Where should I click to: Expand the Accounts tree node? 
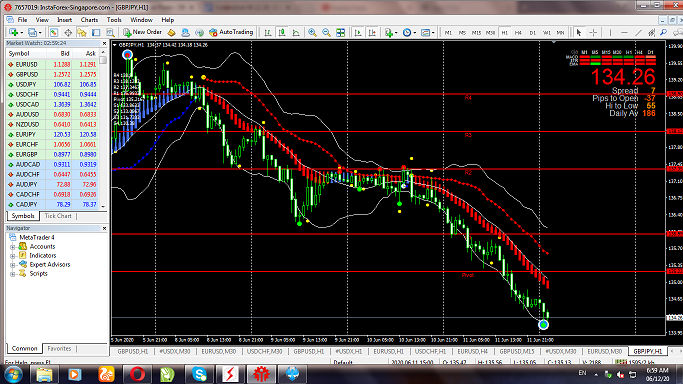pos(13,247)
